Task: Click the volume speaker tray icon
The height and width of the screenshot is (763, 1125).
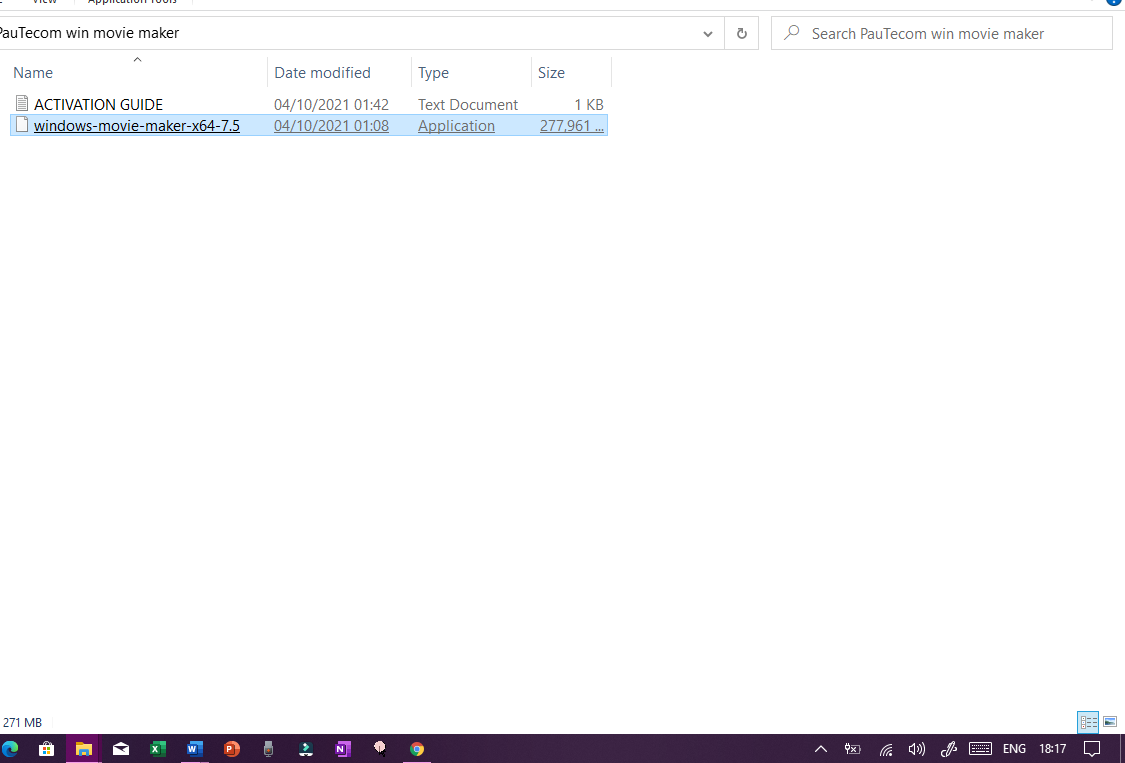Action: [x=917, y=749]
